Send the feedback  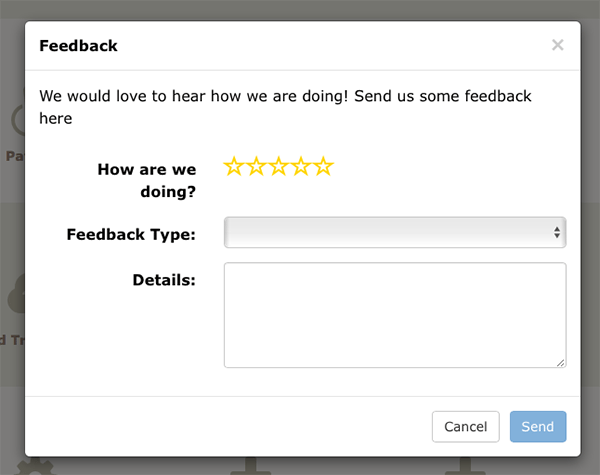(x=538, y=426)
